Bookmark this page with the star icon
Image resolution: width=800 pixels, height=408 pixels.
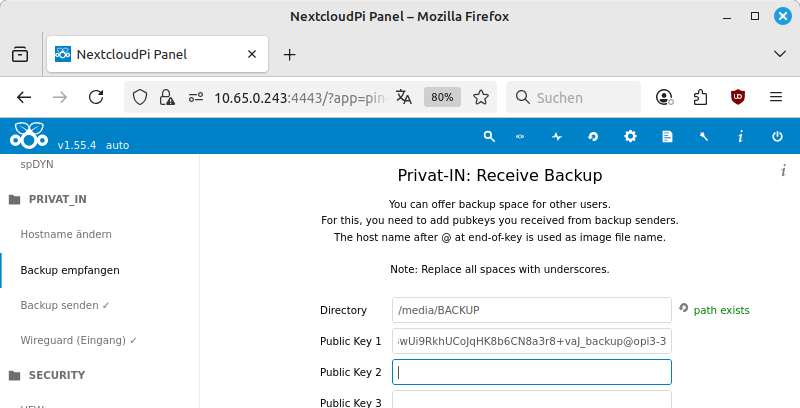[481, 97]
